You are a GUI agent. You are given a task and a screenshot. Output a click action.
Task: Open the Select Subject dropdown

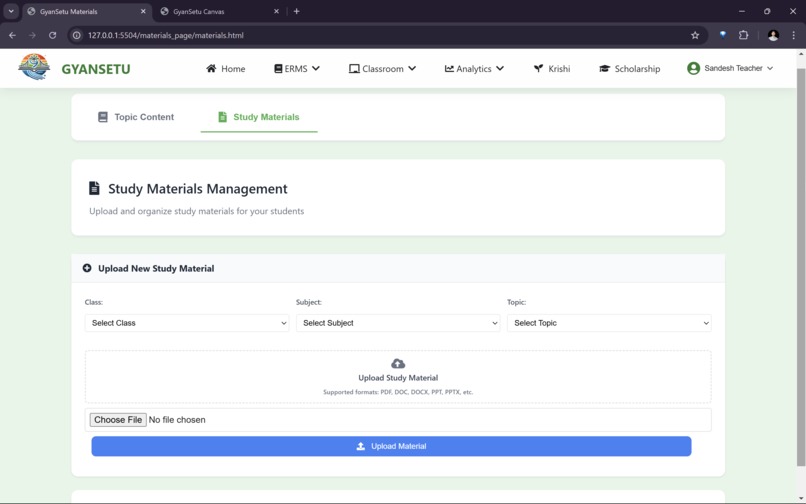click(x=398, y=323)
